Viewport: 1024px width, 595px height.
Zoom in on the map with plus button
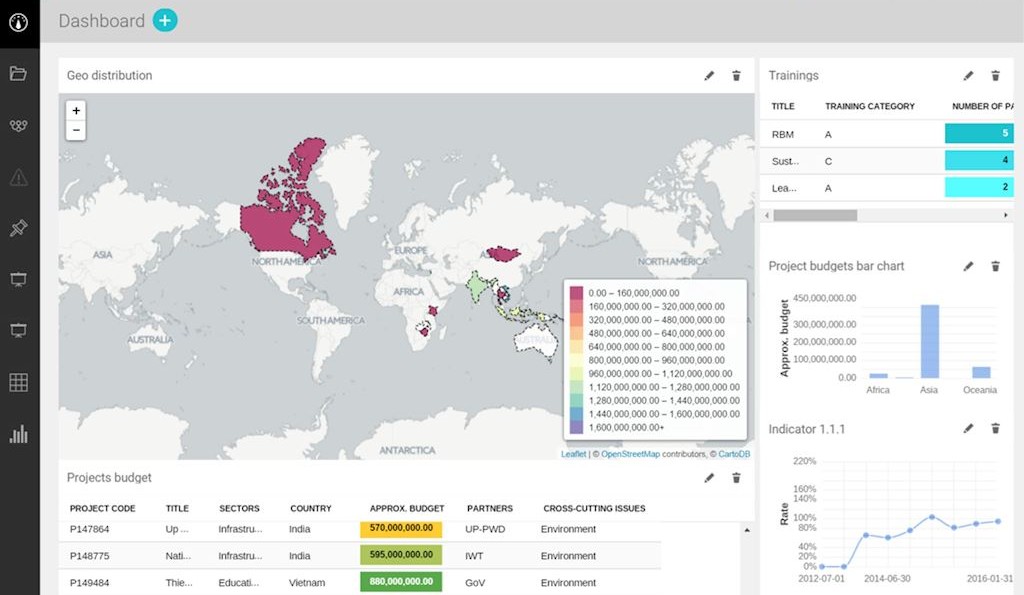pos(76,110)
